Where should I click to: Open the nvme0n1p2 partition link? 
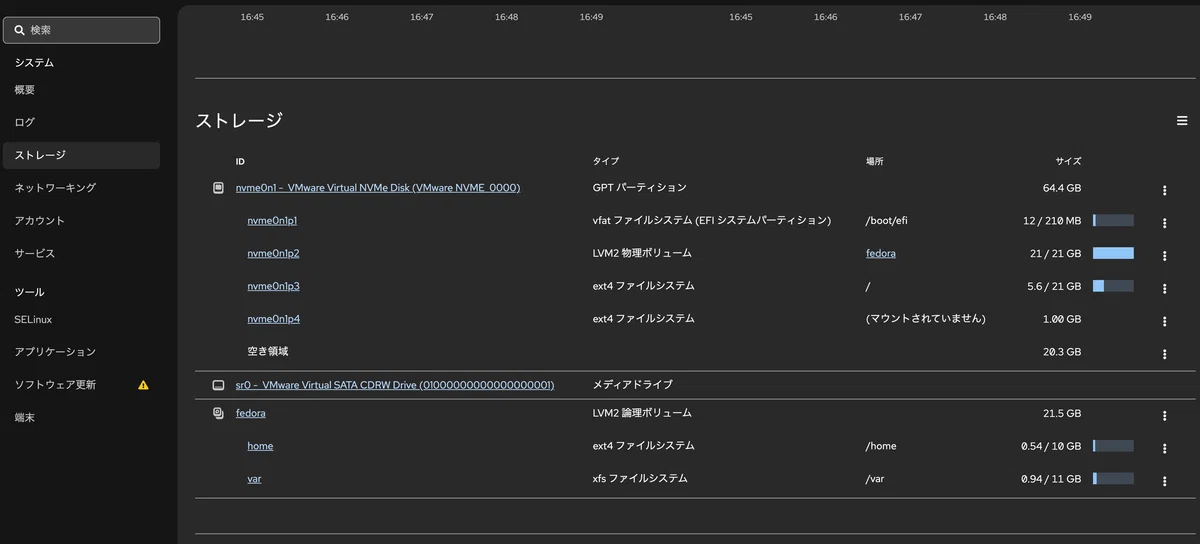tap(273, 254)
